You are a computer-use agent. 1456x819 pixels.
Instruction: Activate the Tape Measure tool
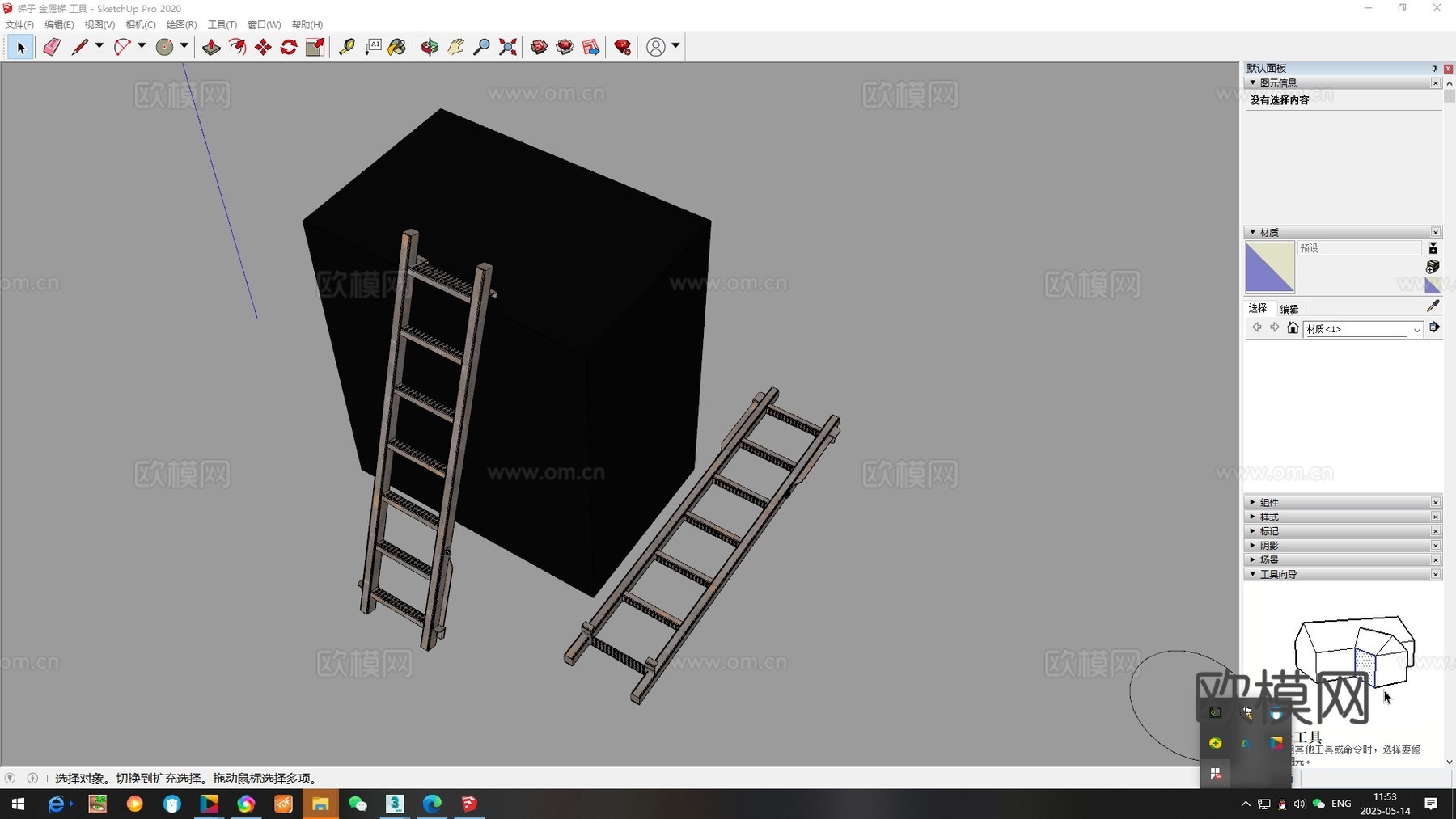coord(347,48)
